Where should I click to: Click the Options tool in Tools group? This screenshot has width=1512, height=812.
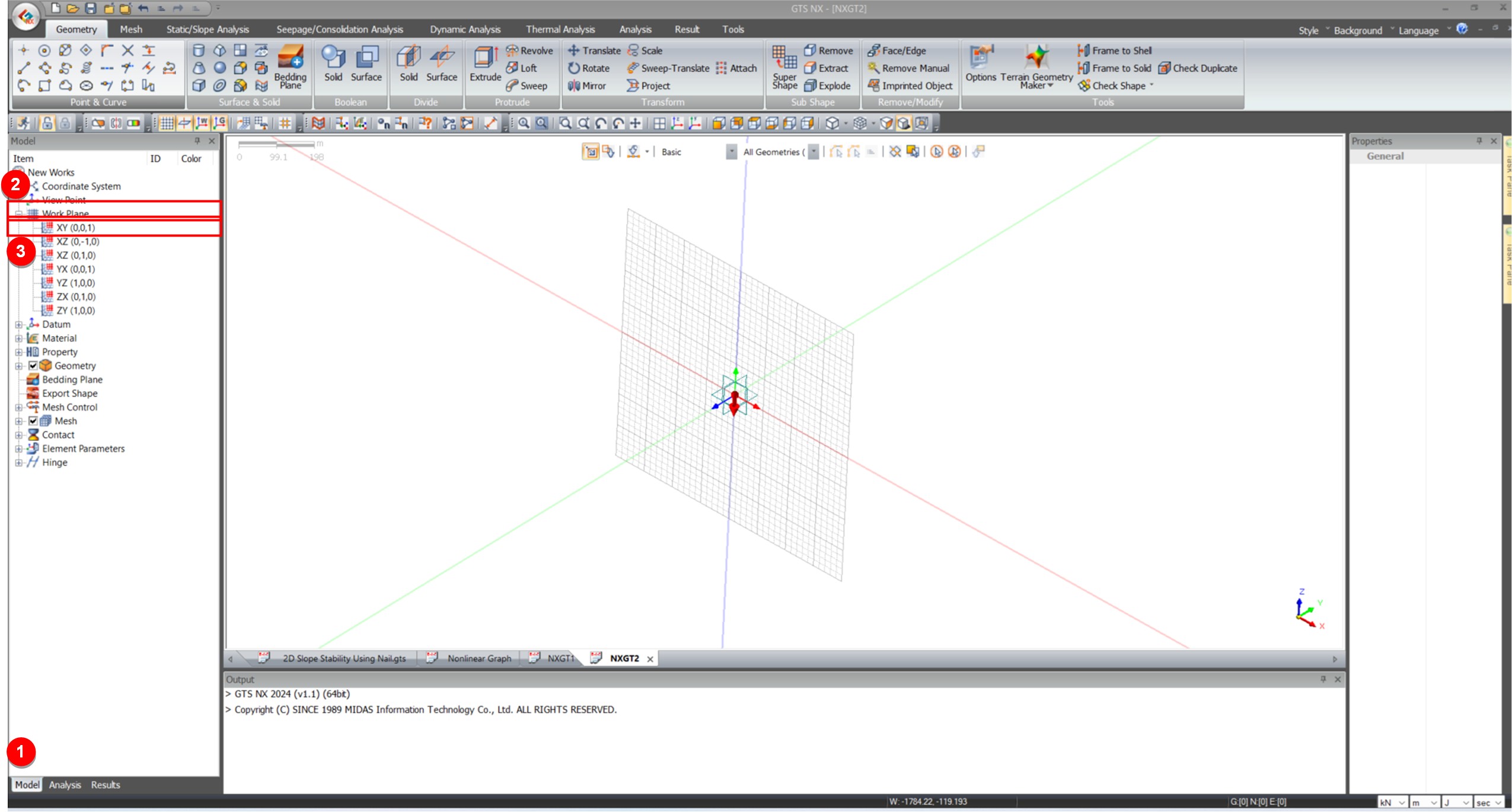[981, 63]
